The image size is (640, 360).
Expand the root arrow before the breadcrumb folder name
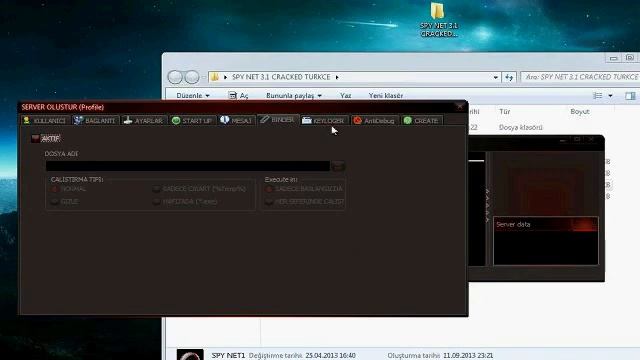tap(225, 77)
